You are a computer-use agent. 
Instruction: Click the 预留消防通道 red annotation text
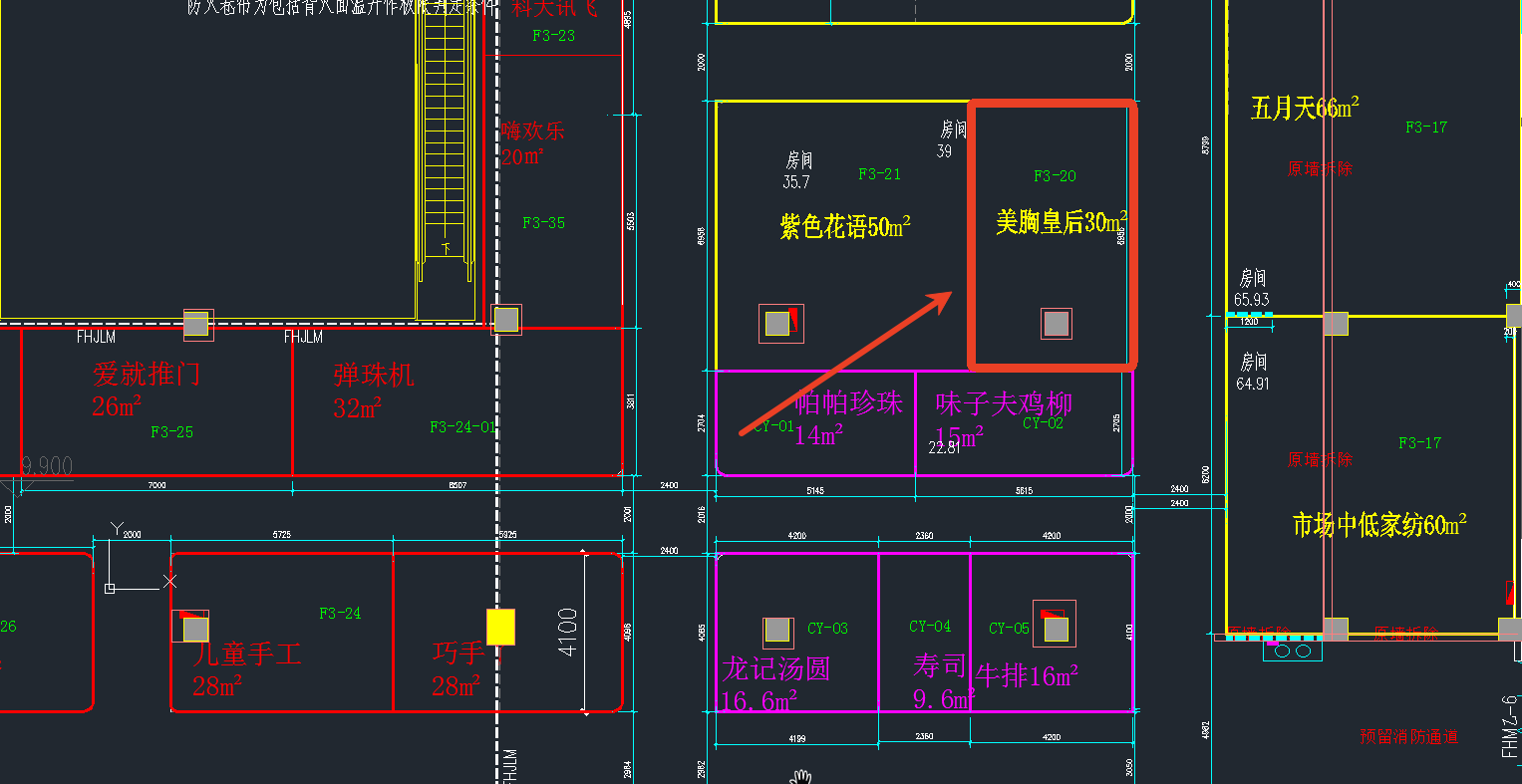[1408, 736]
